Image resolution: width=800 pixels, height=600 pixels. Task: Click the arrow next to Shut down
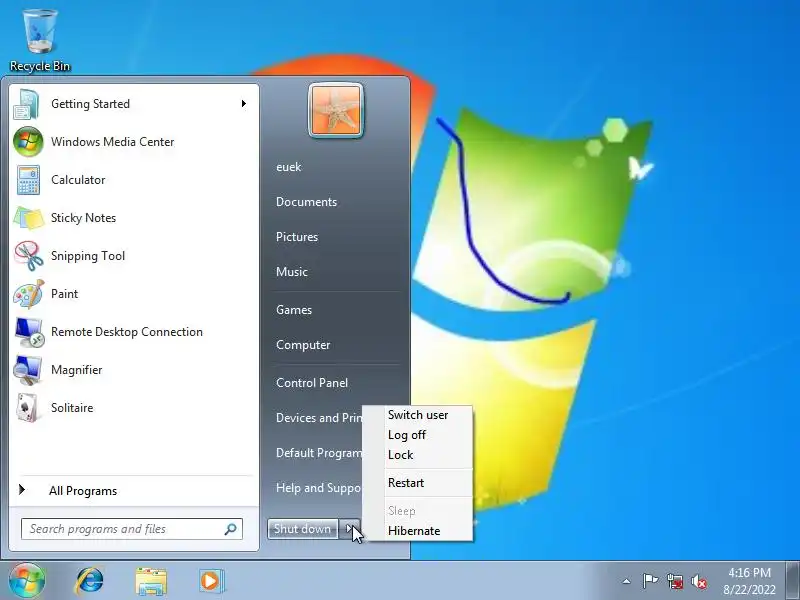(350, 529)
